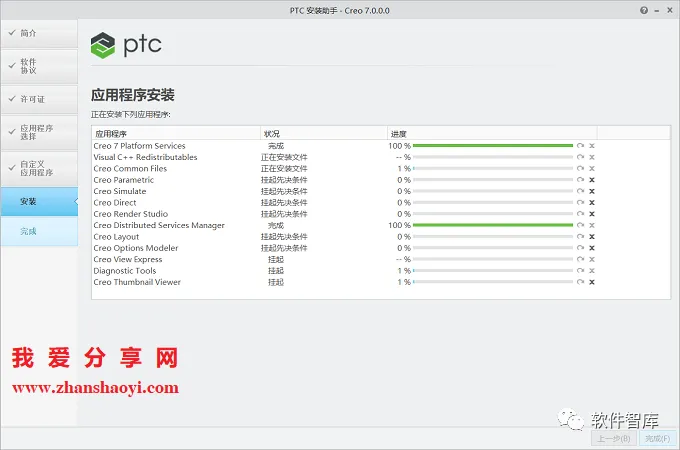The width and height of the screenshot is (680, 450).
Task: Click the Creo Common Files progress bar
Action: 493,168
